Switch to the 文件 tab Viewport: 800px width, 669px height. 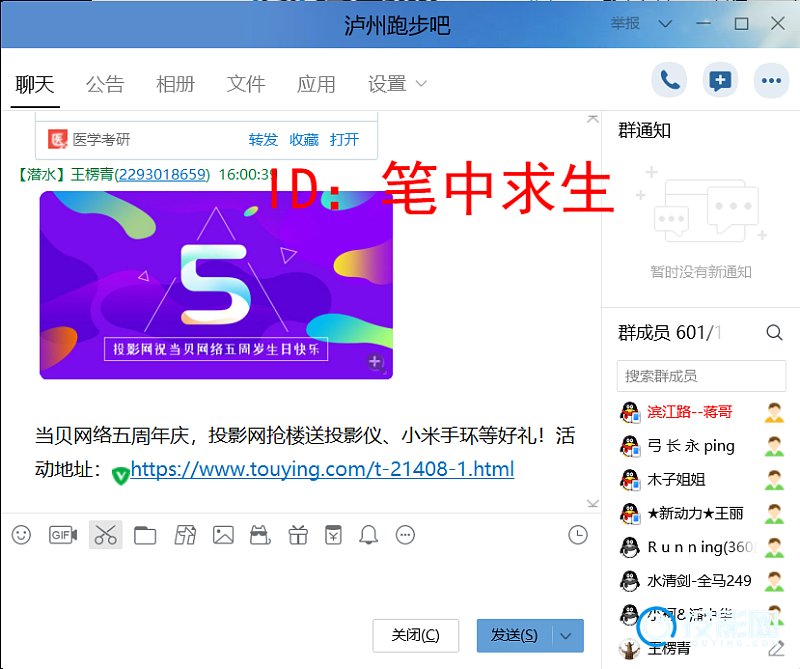(246, 84)
